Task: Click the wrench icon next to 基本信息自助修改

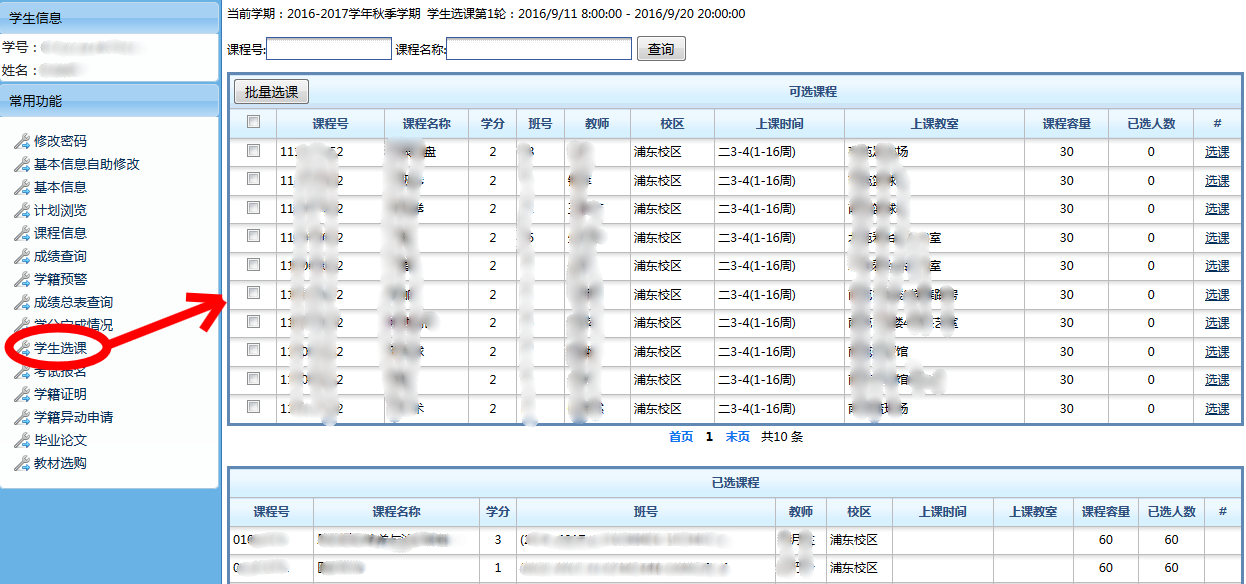Action: click(22, 164)
